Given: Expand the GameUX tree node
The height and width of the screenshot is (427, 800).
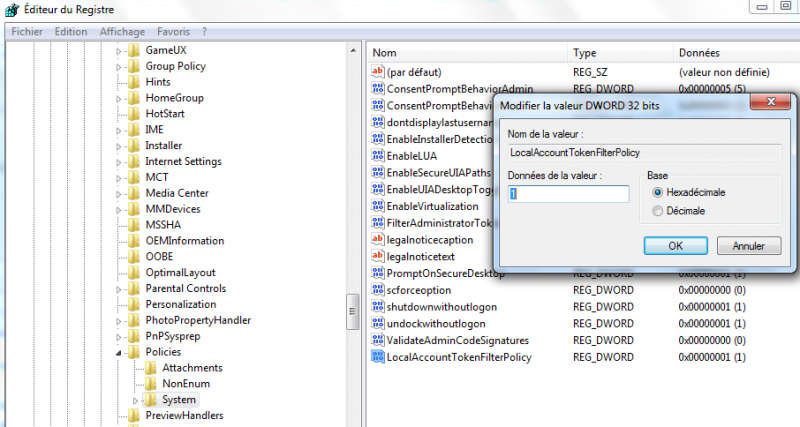Looking at the screenshot, I should click(119, 50).
